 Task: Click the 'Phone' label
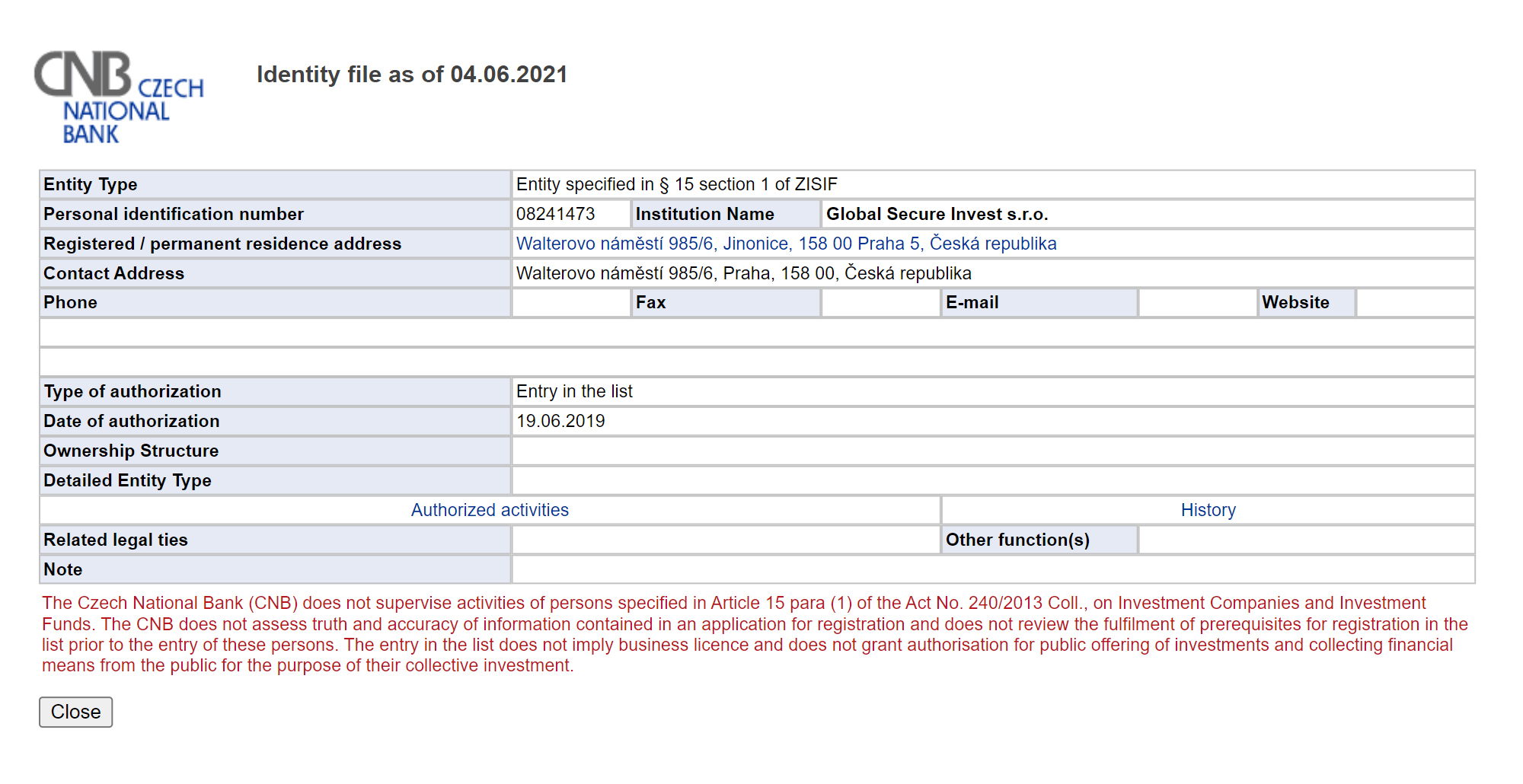[x=70, y=302]
